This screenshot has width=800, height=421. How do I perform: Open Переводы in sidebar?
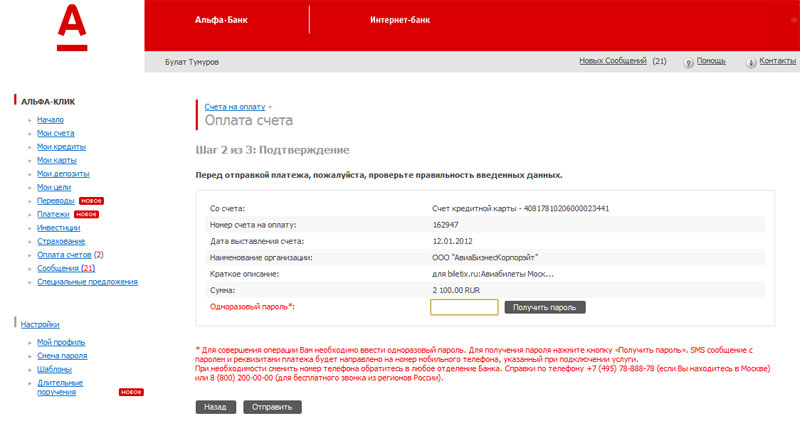click(56, 201)
